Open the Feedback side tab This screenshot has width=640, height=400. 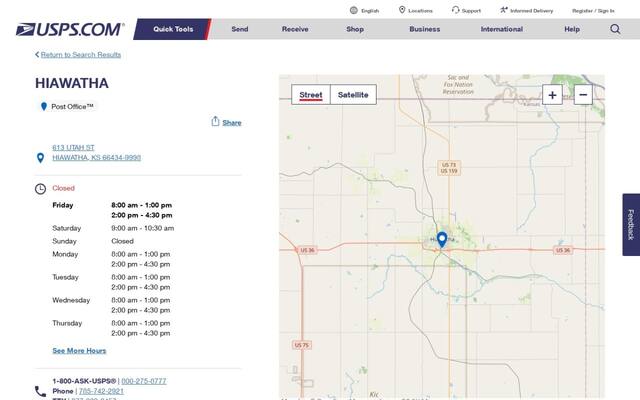click(x=631, y=224)
